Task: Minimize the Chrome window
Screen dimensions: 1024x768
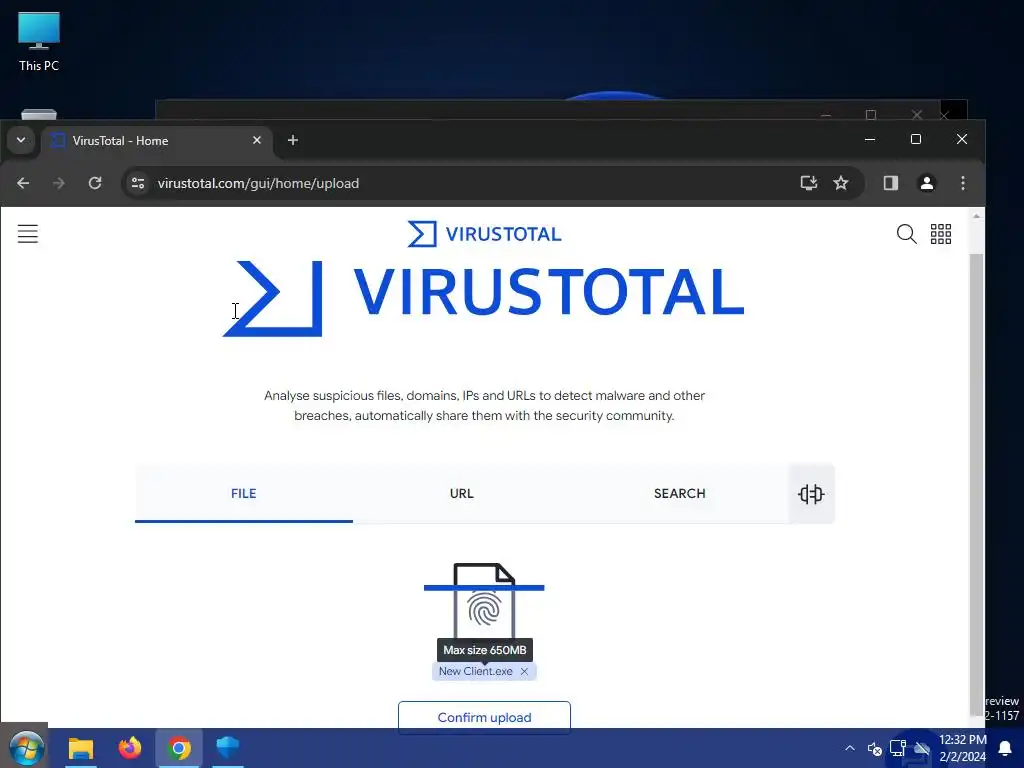Action: [870, 139]
